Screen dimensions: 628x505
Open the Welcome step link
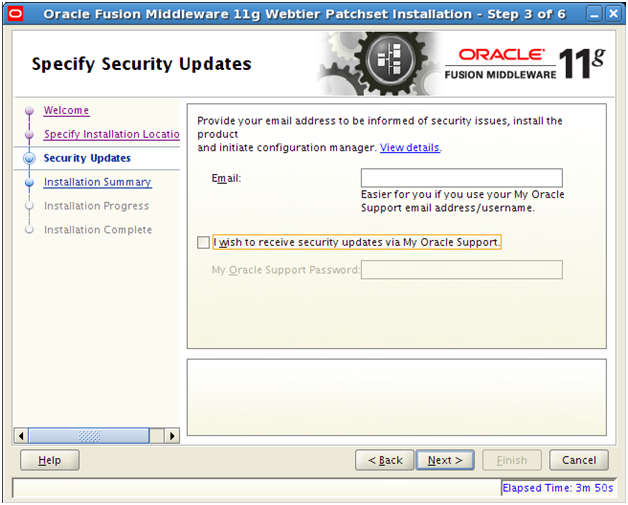tap(66, 110)
